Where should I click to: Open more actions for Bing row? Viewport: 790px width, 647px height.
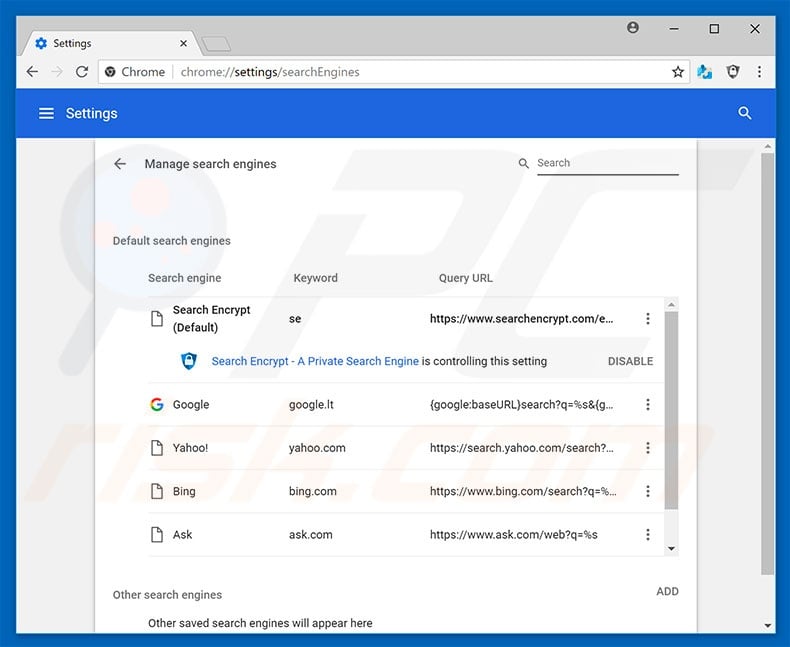pyautogui.click(x=648, y=491)
